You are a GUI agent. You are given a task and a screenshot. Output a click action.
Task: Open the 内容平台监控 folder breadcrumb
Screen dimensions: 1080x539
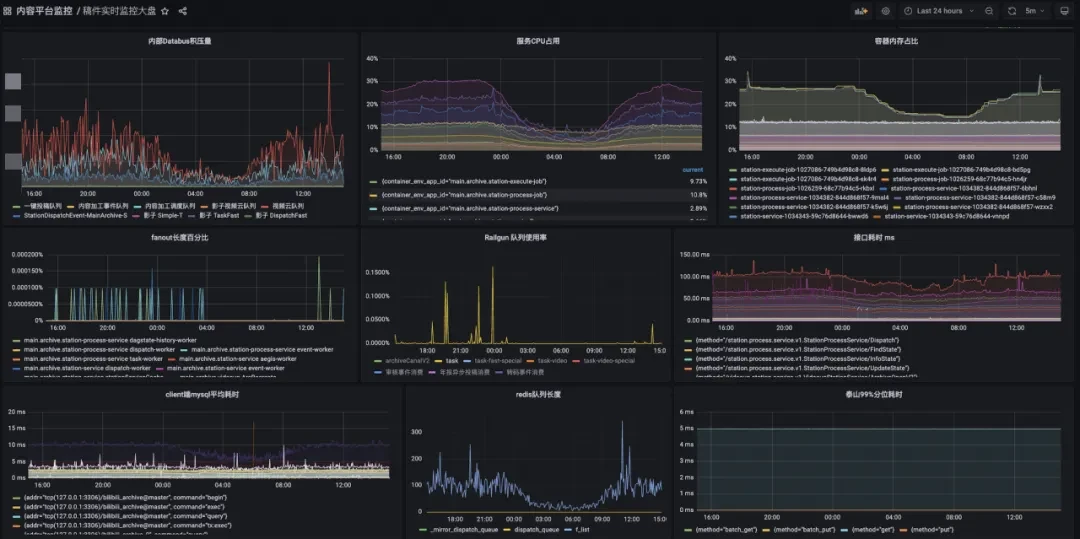pyautogui.click(x=45, y=11)
